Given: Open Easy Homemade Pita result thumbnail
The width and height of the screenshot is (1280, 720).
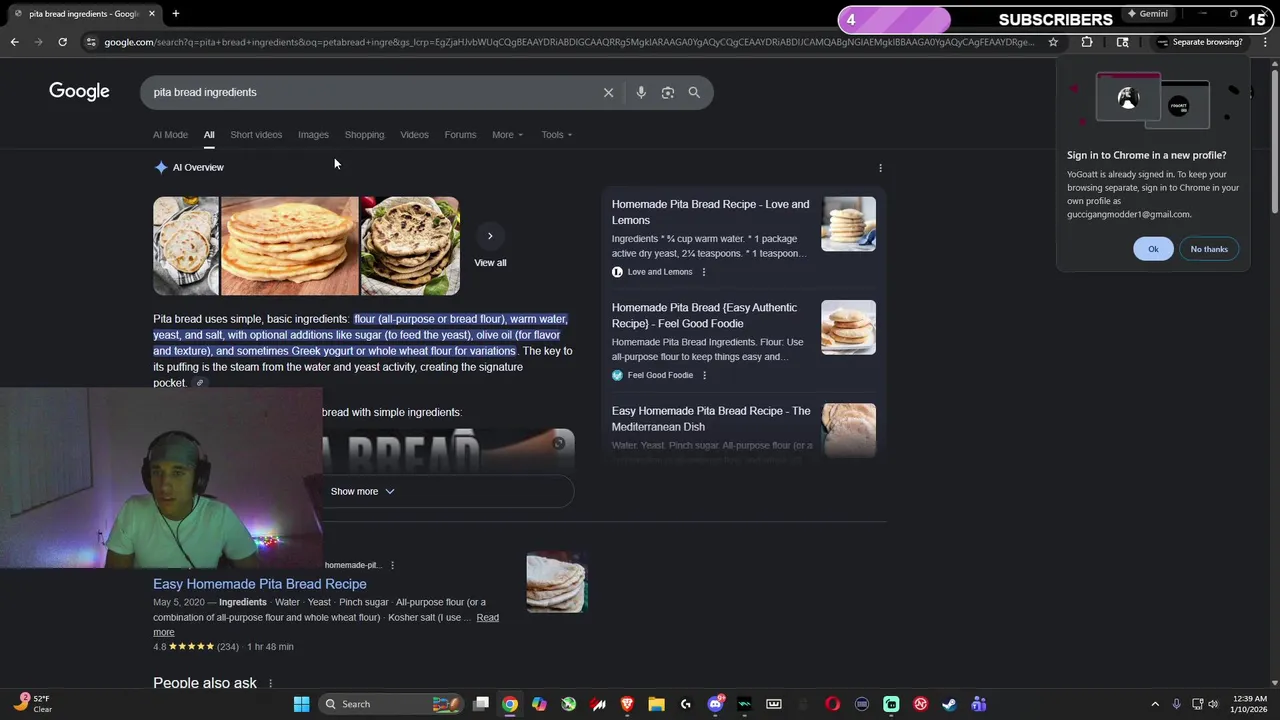Looking at the screenshot, I should [556, 582].
